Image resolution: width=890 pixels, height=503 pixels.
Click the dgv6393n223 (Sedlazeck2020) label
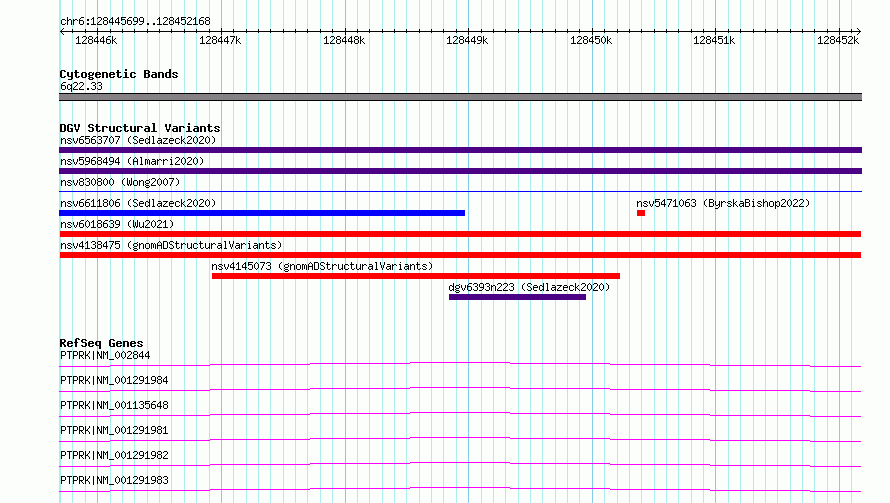[529, 287]
